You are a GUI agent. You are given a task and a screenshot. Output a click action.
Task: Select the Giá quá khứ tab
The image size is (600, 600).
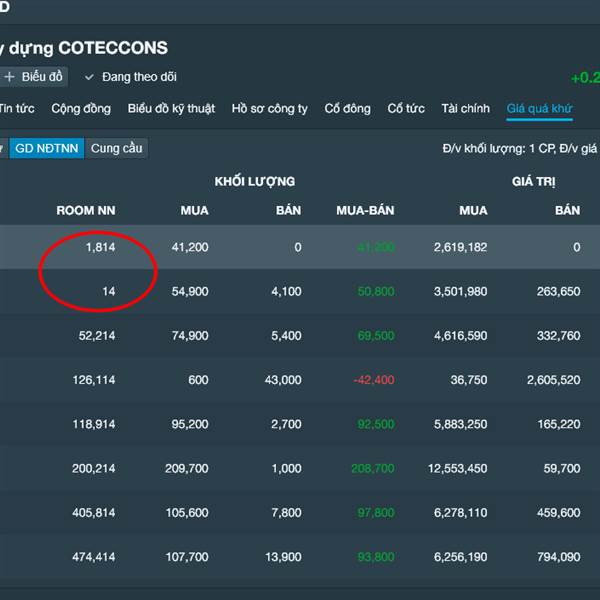[x=540, y=109]
